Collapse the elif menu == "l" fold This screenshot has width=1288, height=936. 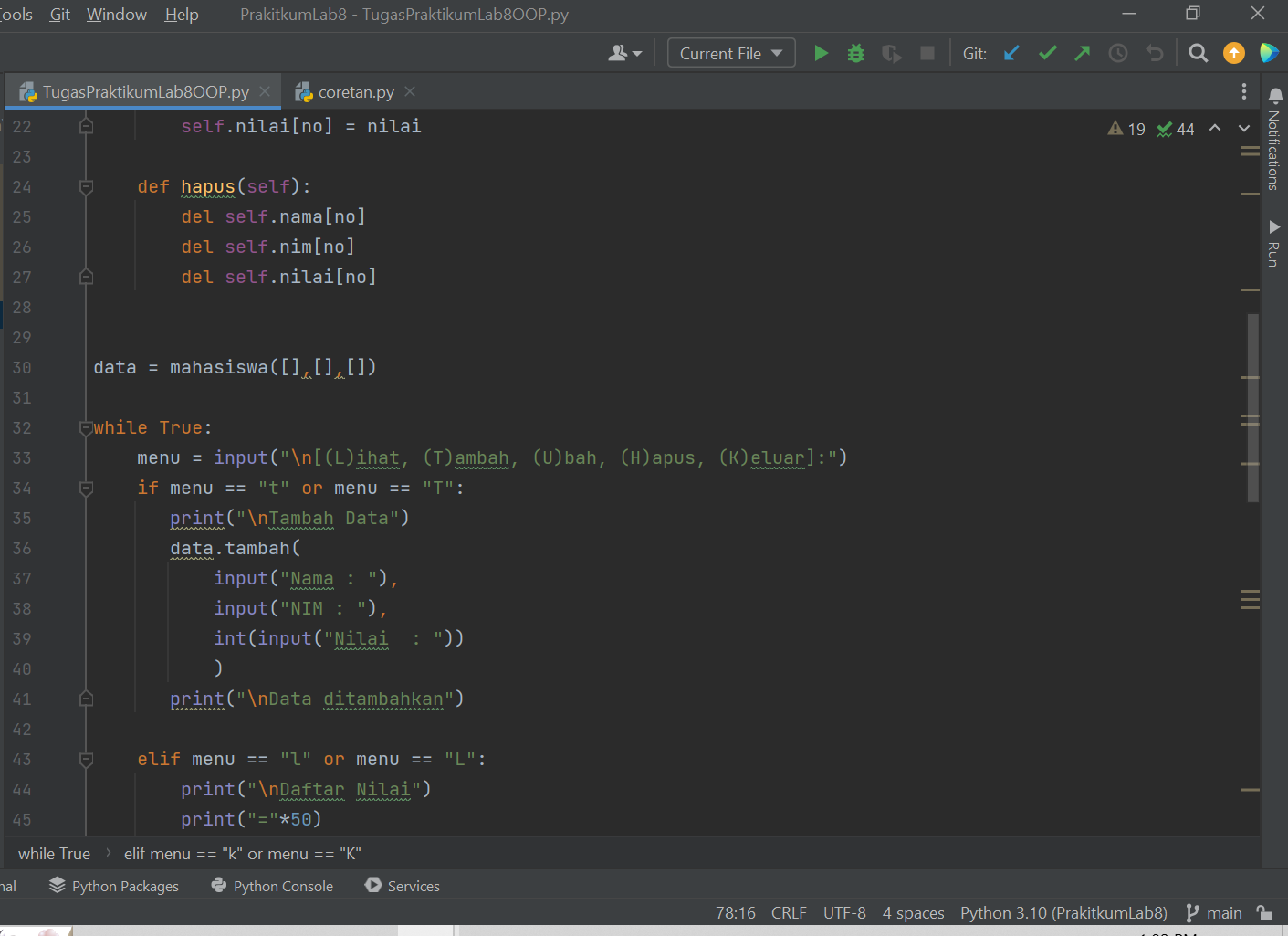click(x=86, y=760)
